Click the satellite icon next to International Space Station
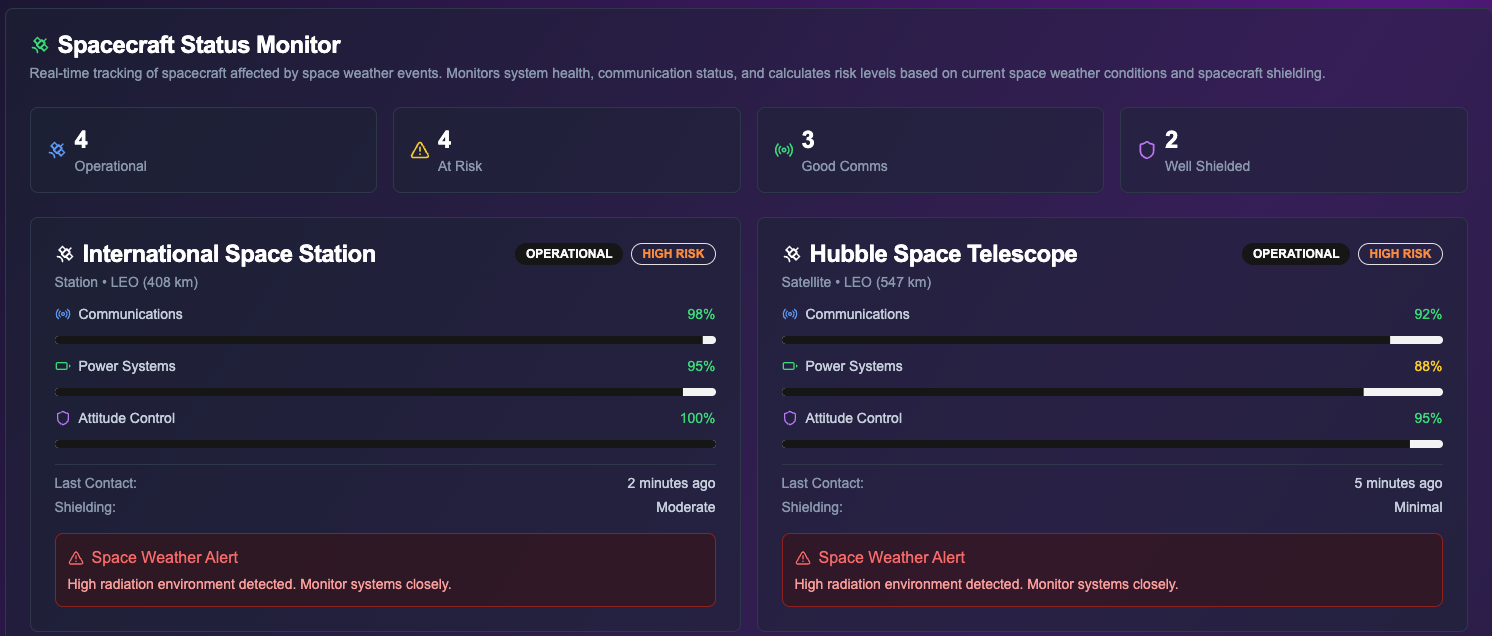The image size is (1492, 636). pos(65,254)
